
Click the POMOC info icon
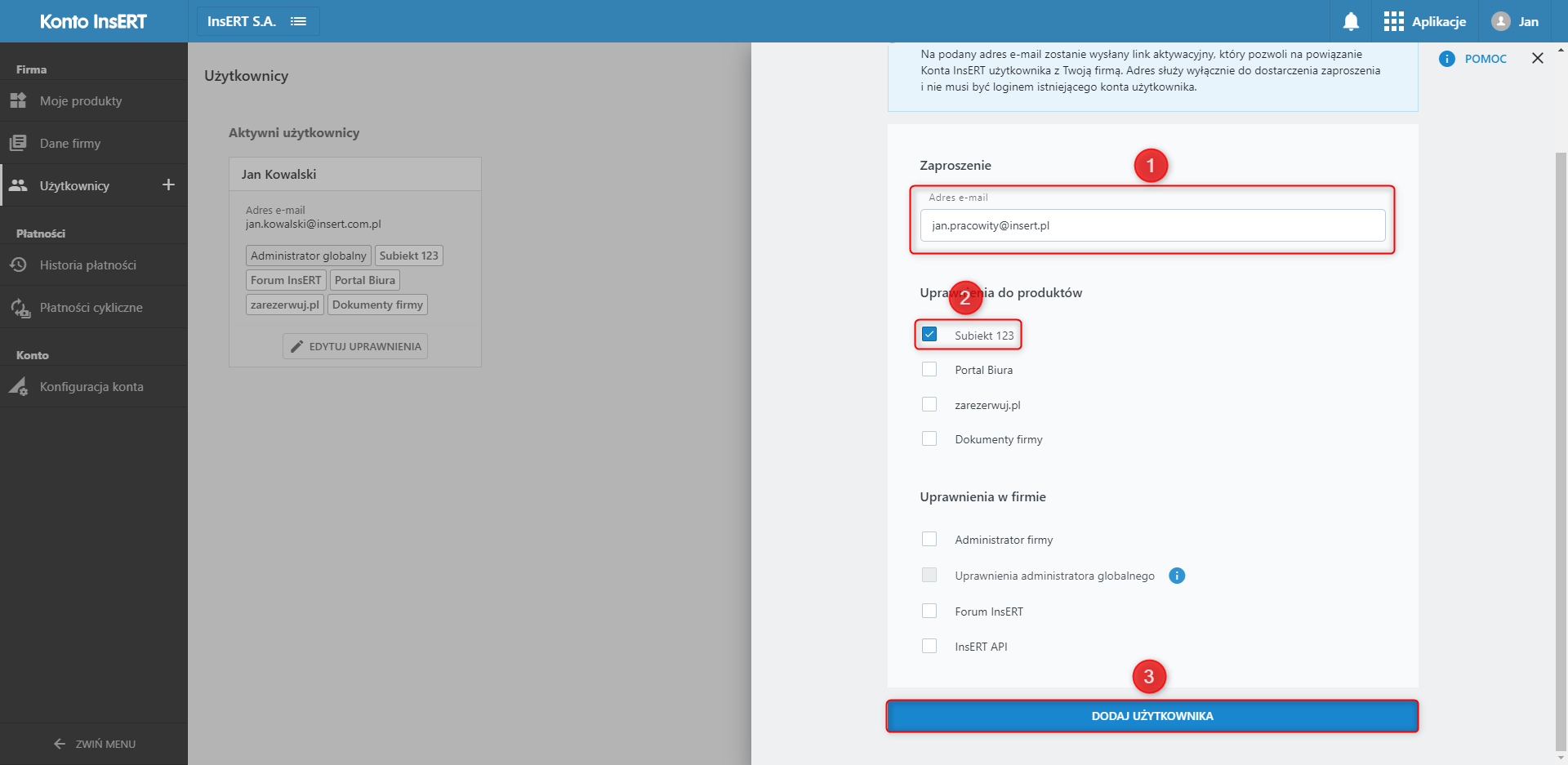tap(1447, 59)
